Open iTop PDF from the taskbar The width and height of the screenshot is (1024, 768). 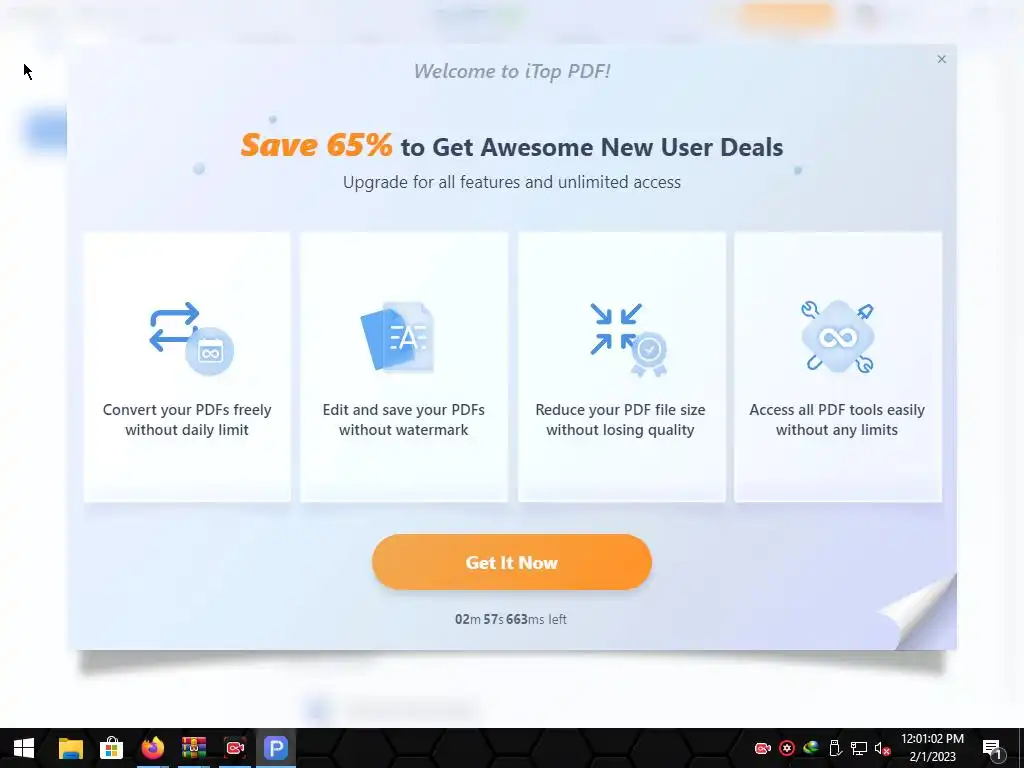point(276,748)
